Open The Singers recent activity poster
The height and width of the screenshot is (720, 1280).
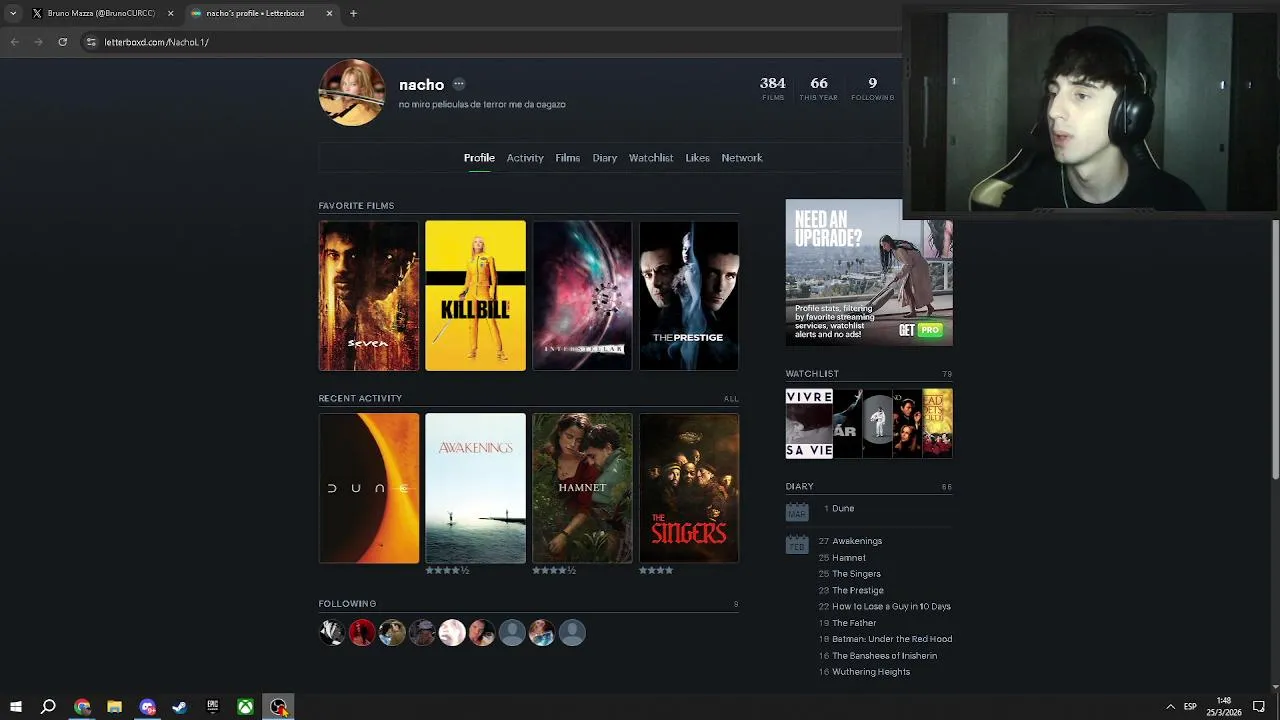click(x=689, y=488)
